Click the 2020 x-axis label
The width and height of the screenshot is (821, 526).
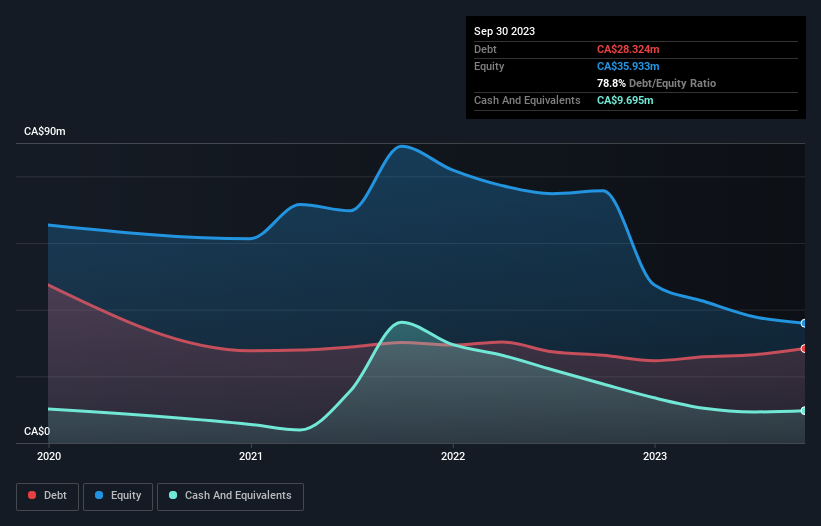click(x=49, y=456)
